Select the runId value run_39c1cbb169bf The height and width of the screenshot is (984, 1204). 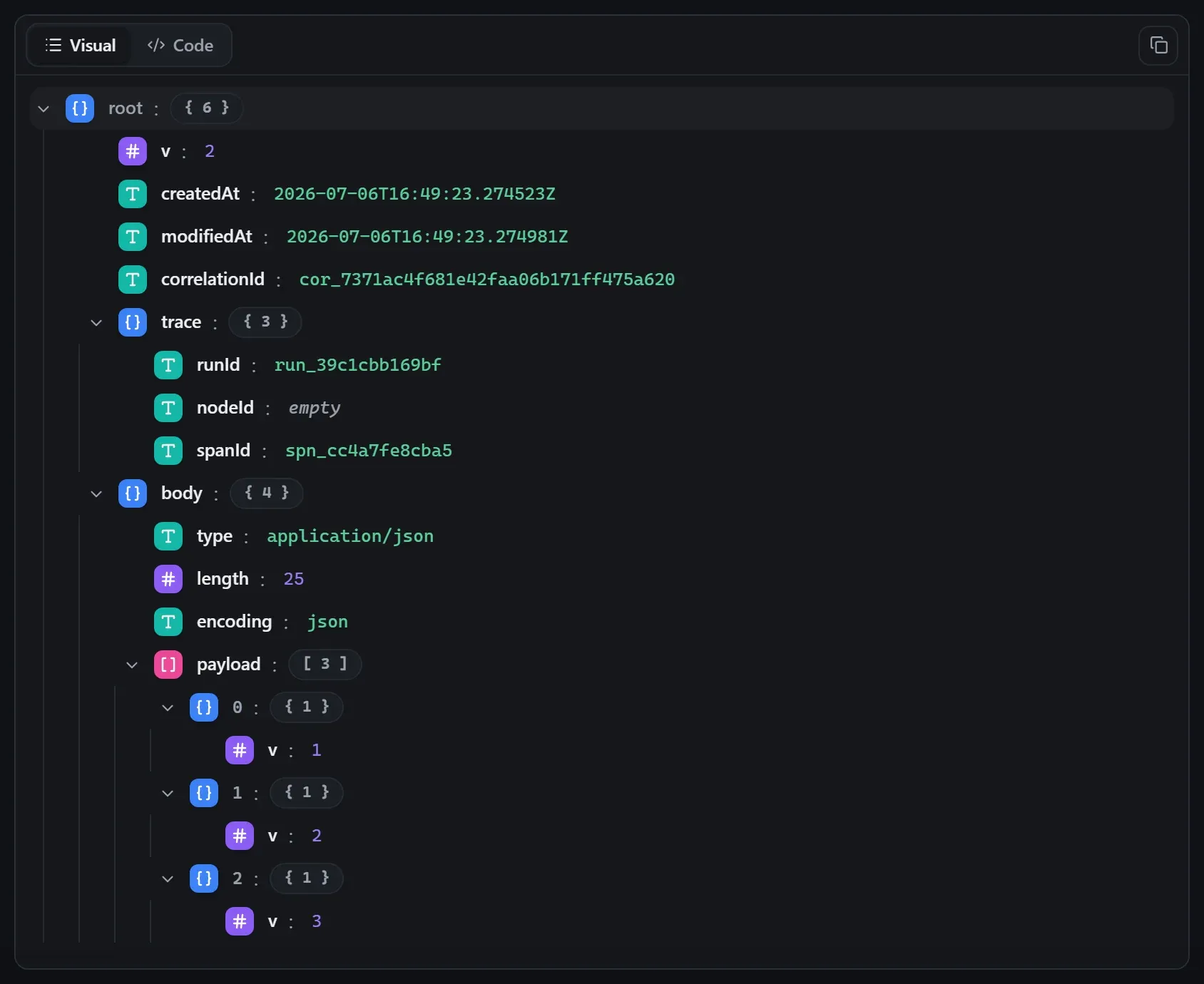[358, 365]
